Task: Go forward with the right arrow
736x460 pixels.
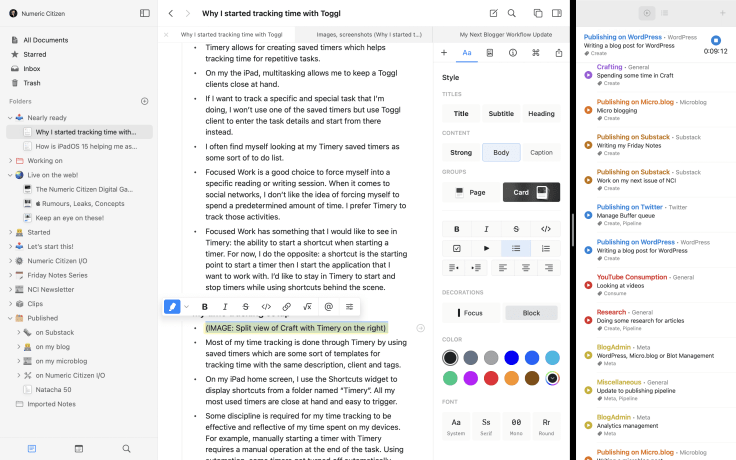Action: [x=188, y=13]
